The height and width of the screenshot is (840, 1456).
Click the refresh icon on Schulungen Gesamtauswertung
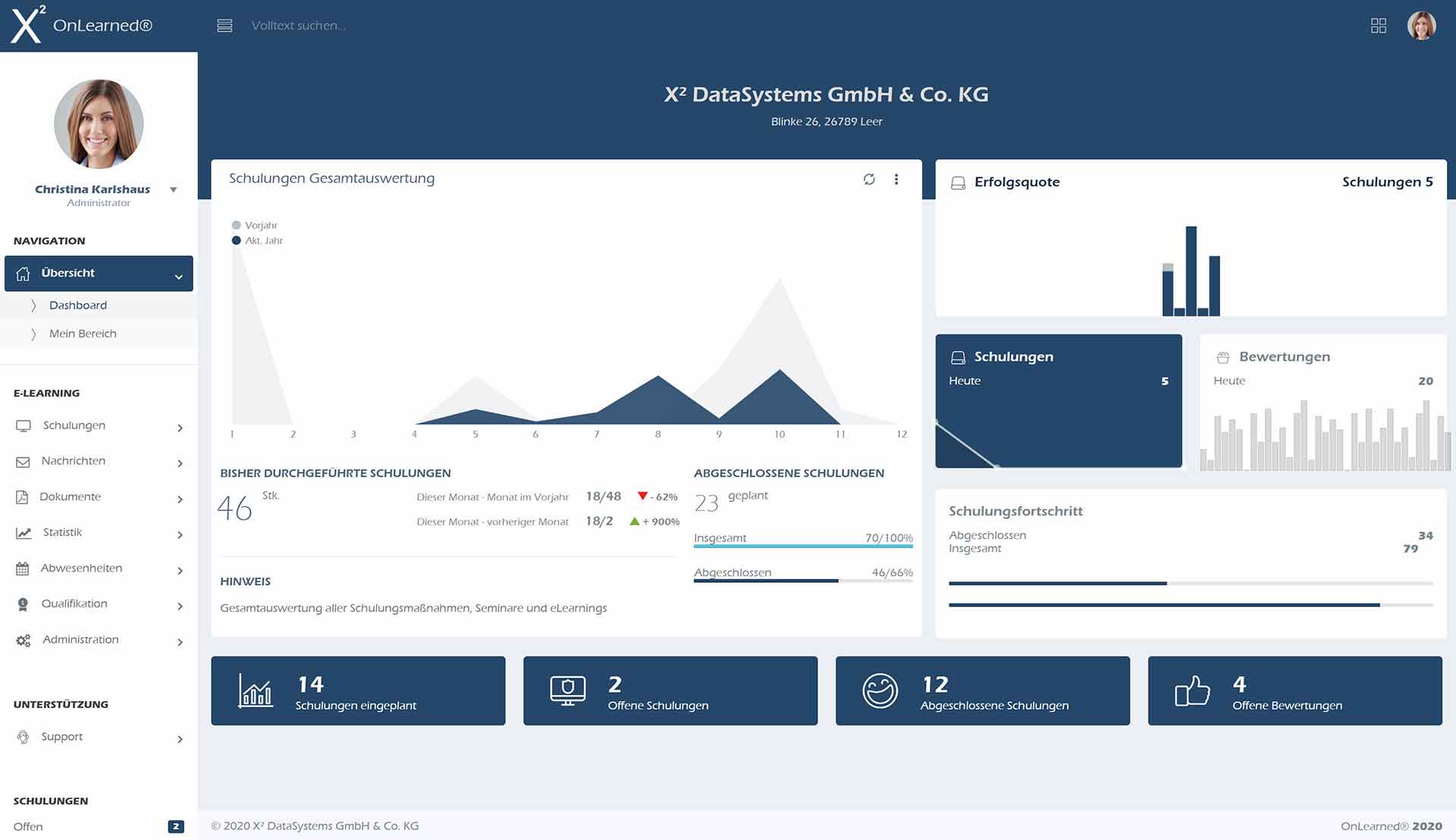pos(869,179)
